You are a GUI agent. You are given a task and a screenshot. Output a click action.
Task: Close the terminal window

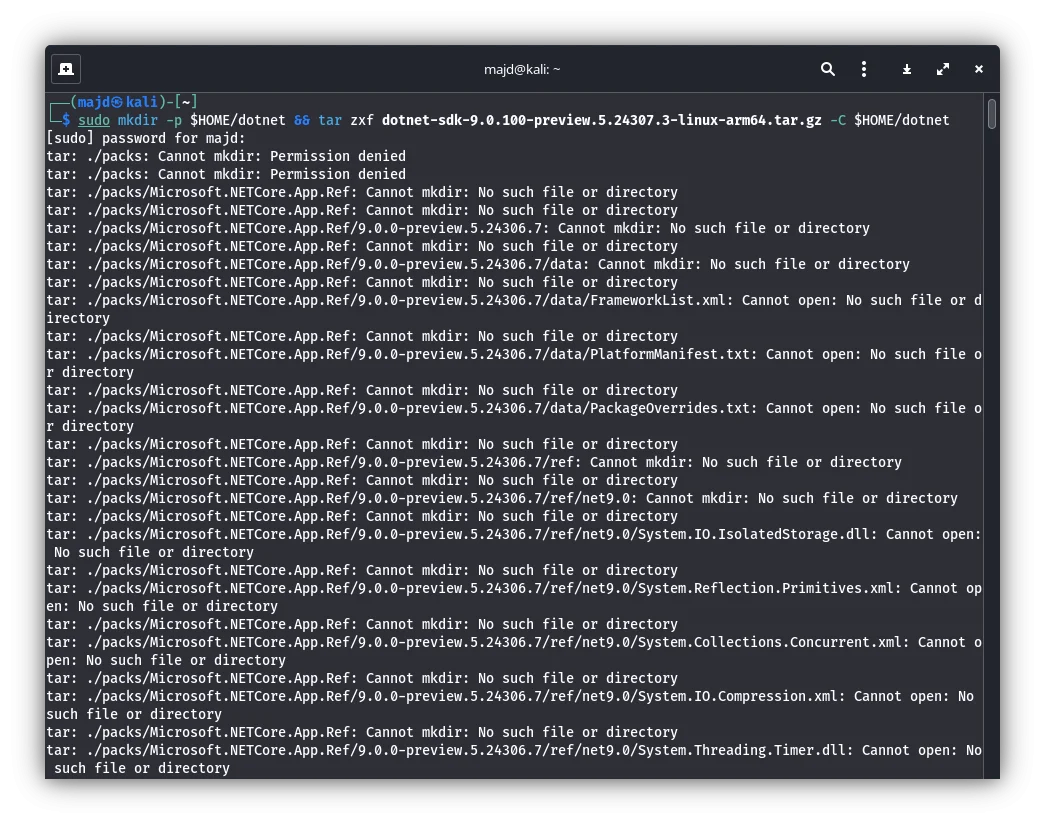point(978,69)
